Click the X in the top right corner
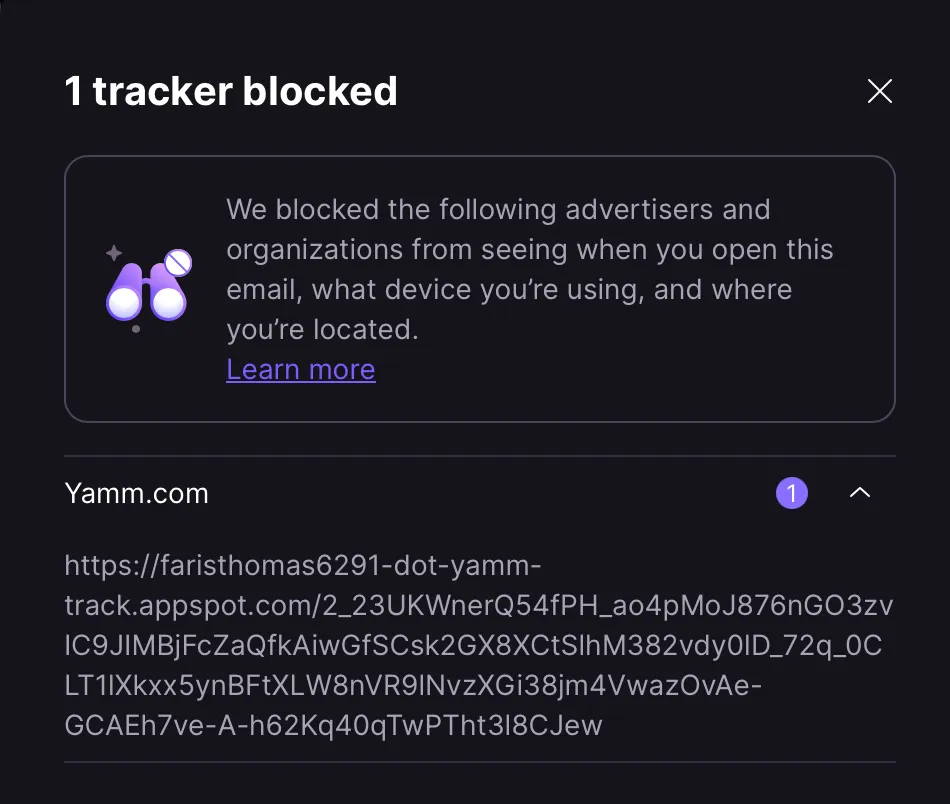The width and height of the screenshot is (950, 804). [879, 91]
